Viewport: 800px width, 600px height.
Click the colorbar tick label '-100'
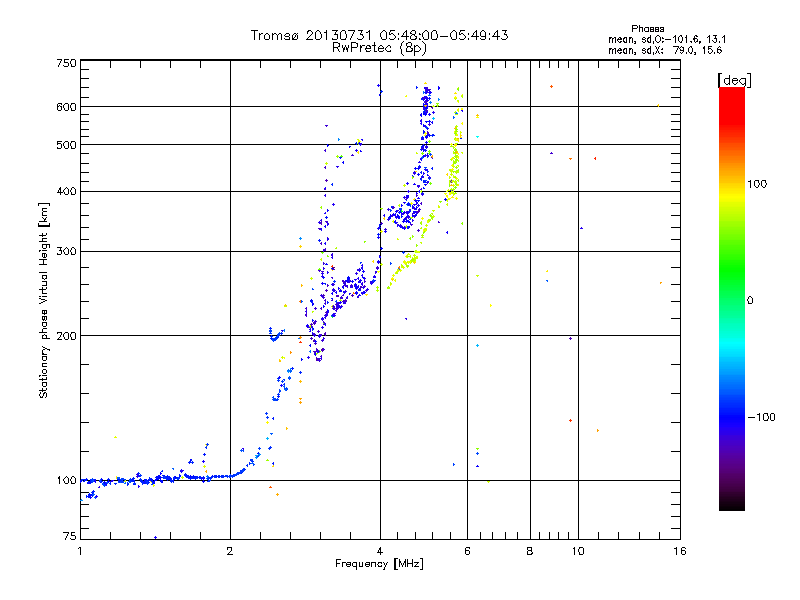[761, 417]
